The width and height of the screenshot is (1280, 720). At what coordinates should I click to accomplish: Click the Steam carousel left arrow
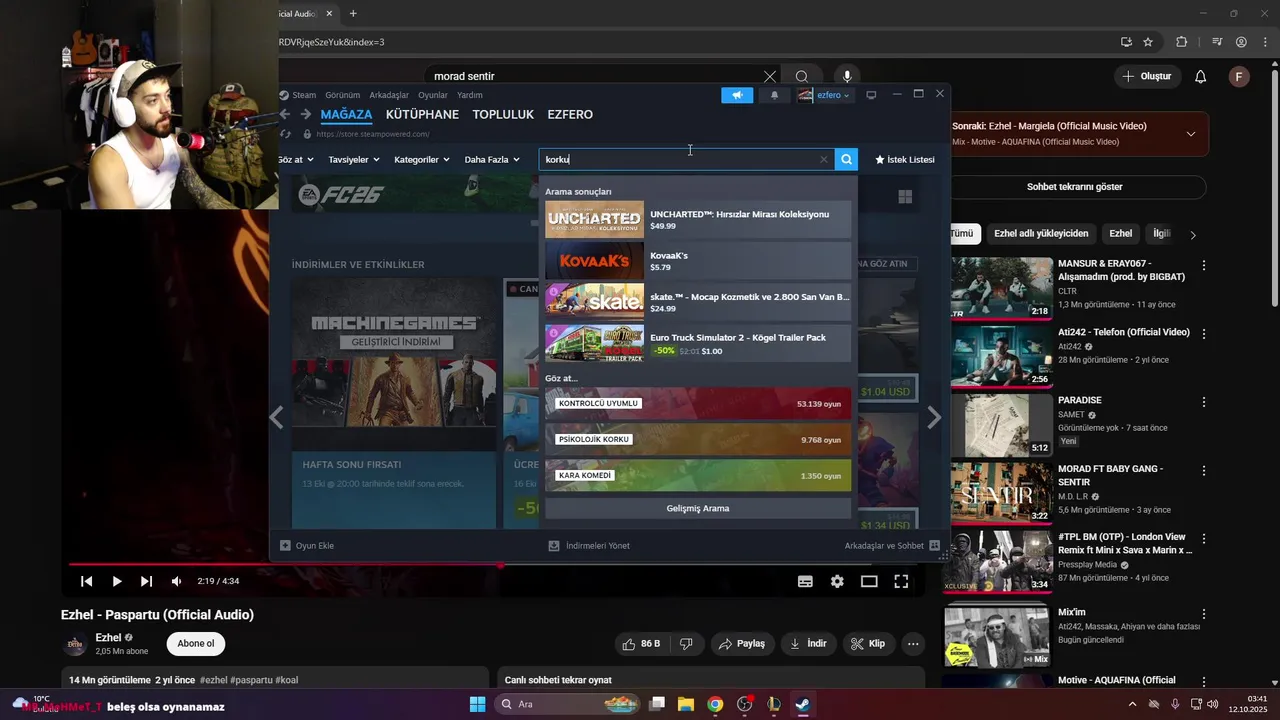[x=277, y=418]
